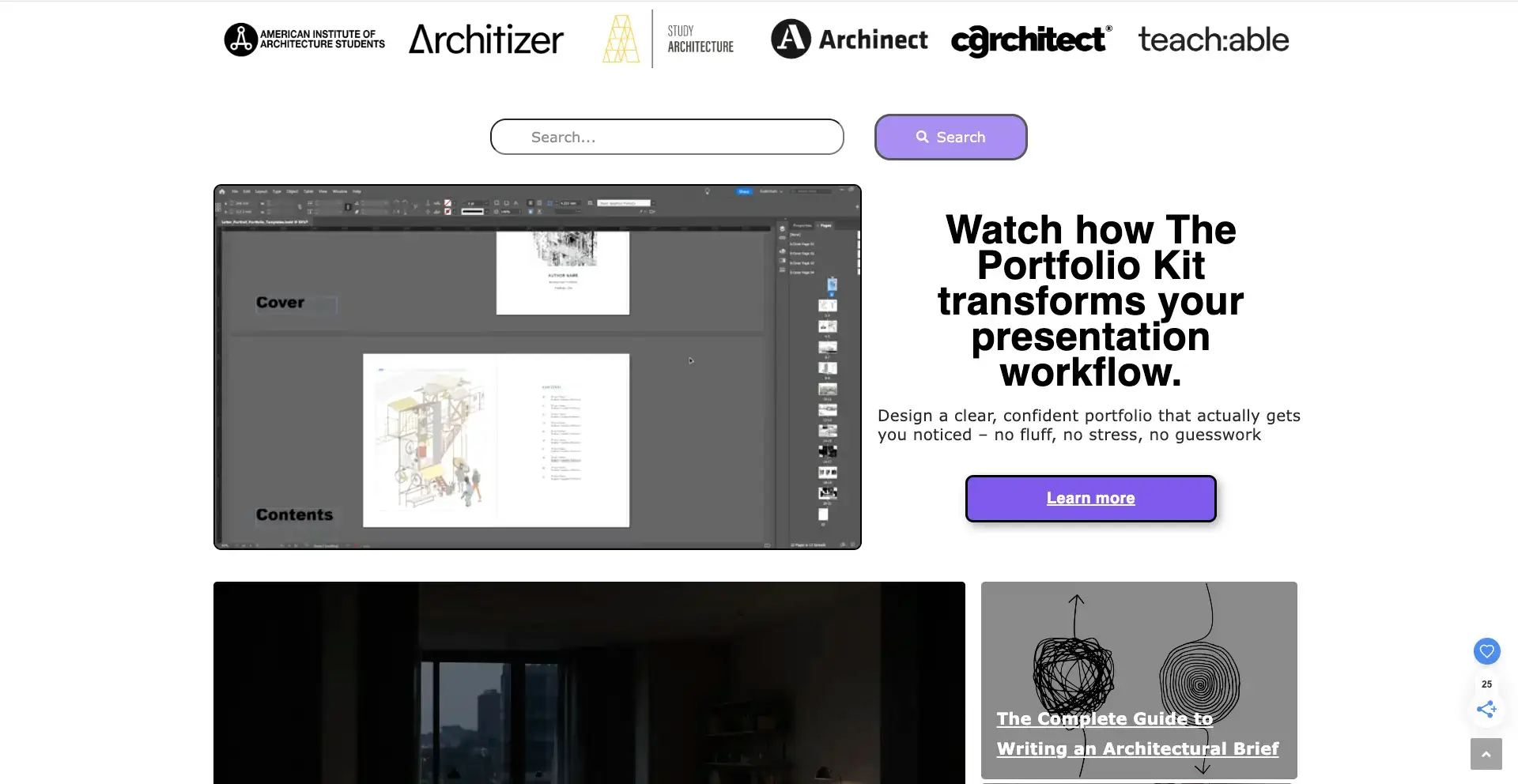Toggle the floating heart like button
This screenshot has height=784, width=1518.
point(1486,651)
